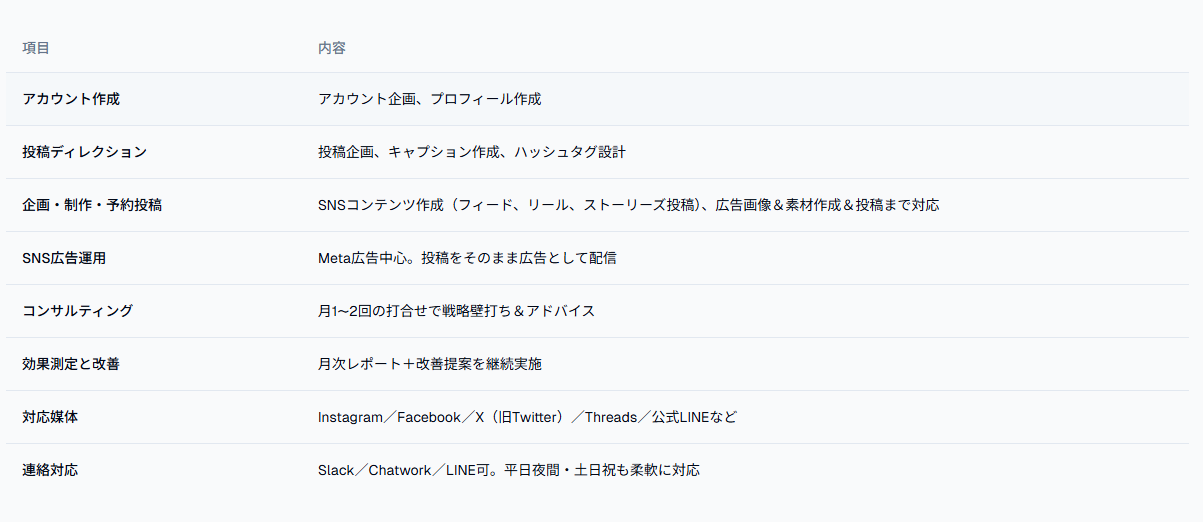The width and height of the screenshot is (1203, 522).
Task: Click the 連絡対応 row label
Action: 50,470
